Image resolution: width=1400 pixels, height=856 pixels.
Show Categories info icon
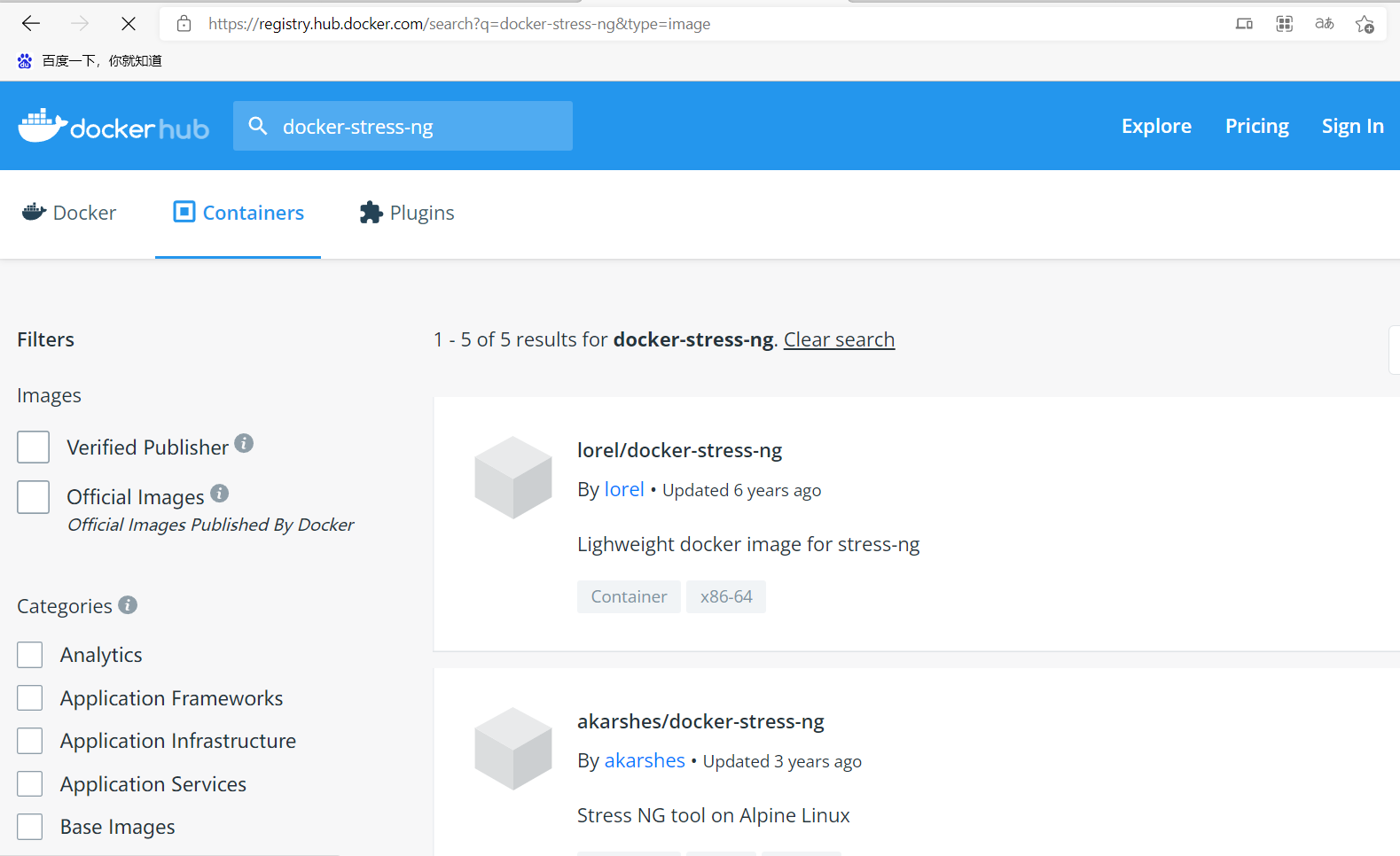128,604
